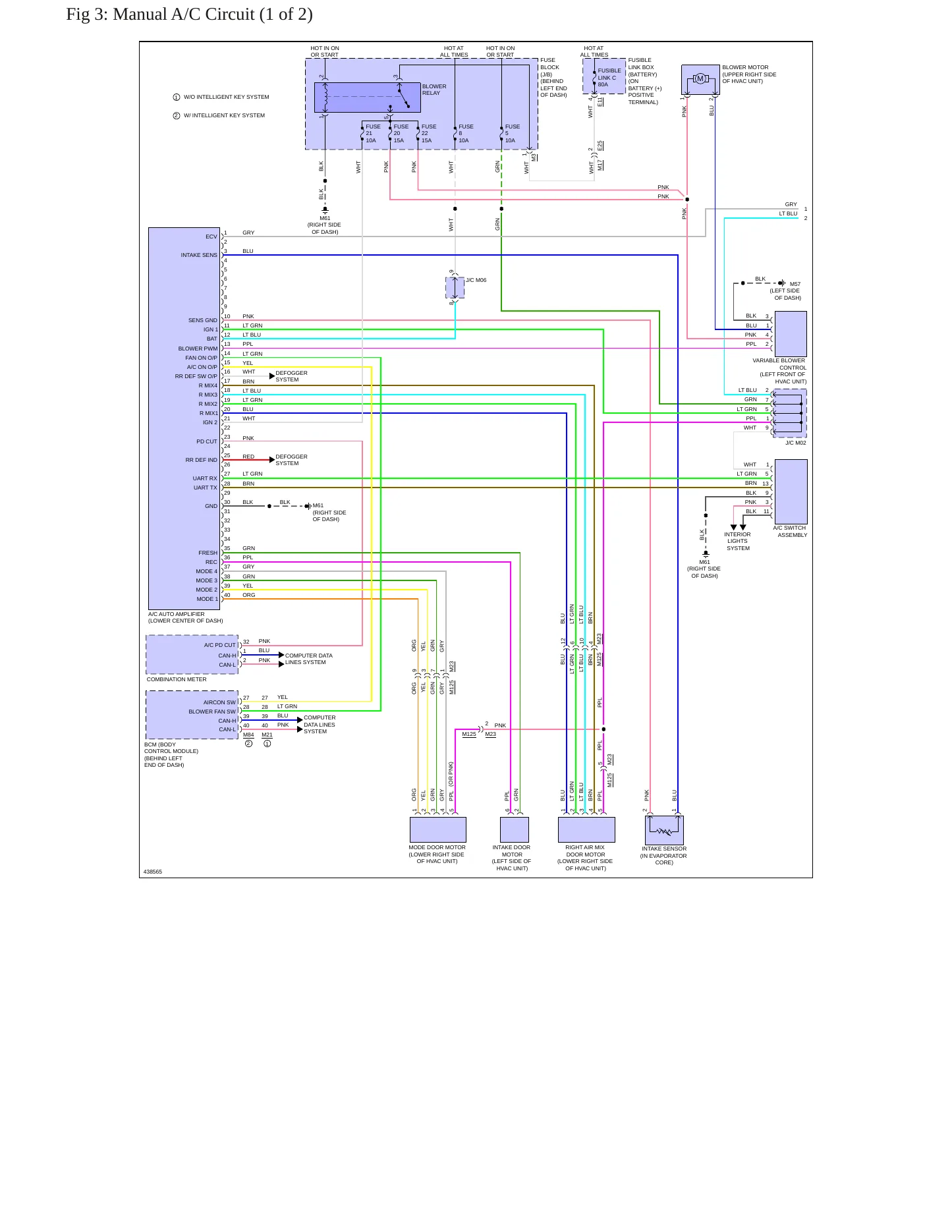Click 'DEFOGGER SYSTEM' beside the RED wire
Screen dimensions: 952x1232
tap(291, 461)
